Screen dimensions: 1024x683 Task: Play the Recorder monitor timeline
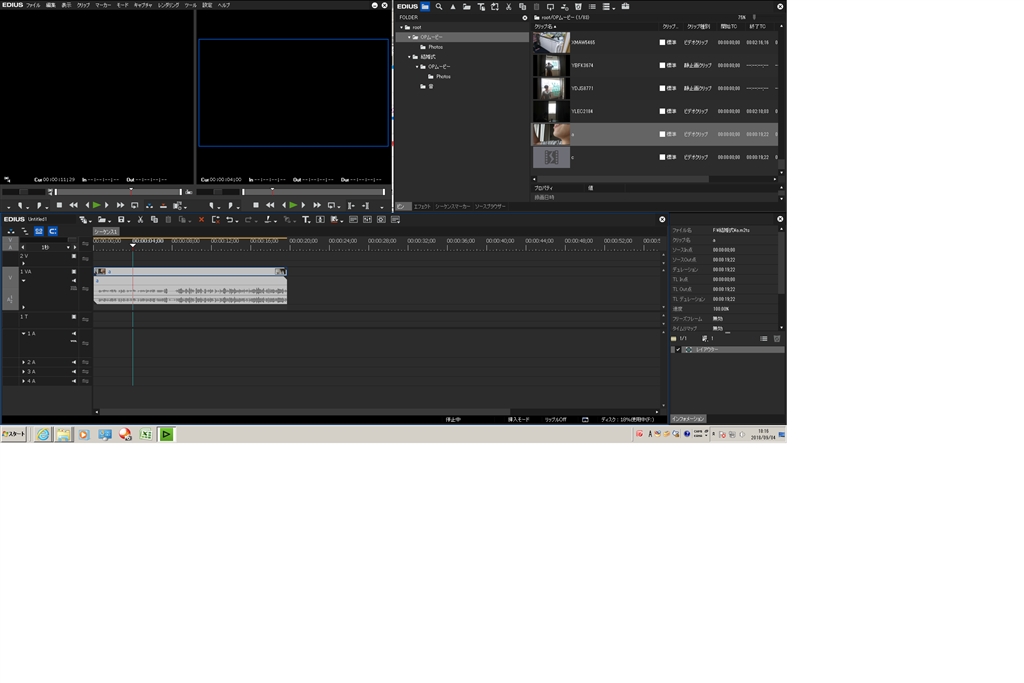[293, 205]
